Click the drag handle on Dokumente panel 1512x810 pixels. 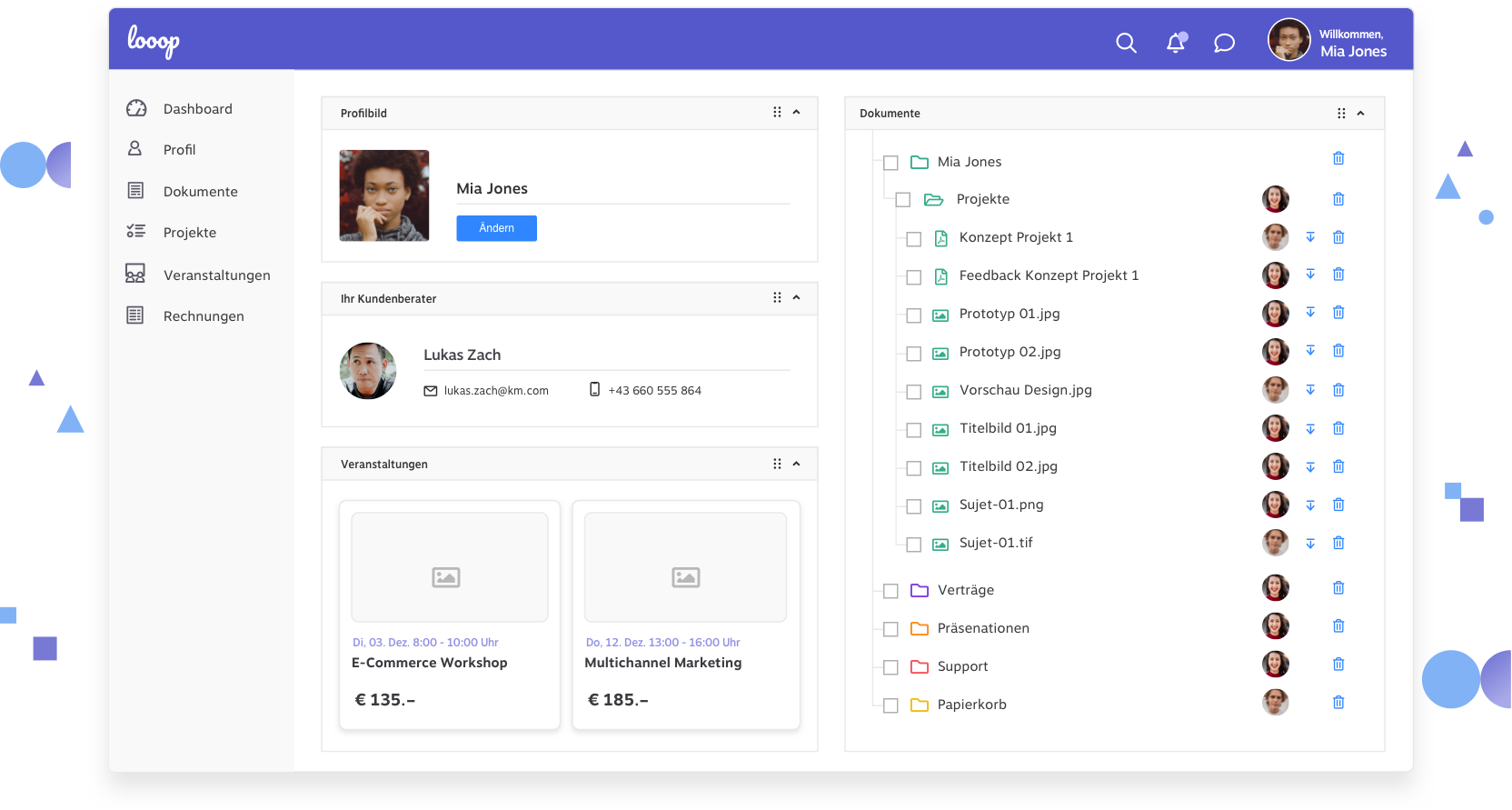[1341, 114]
